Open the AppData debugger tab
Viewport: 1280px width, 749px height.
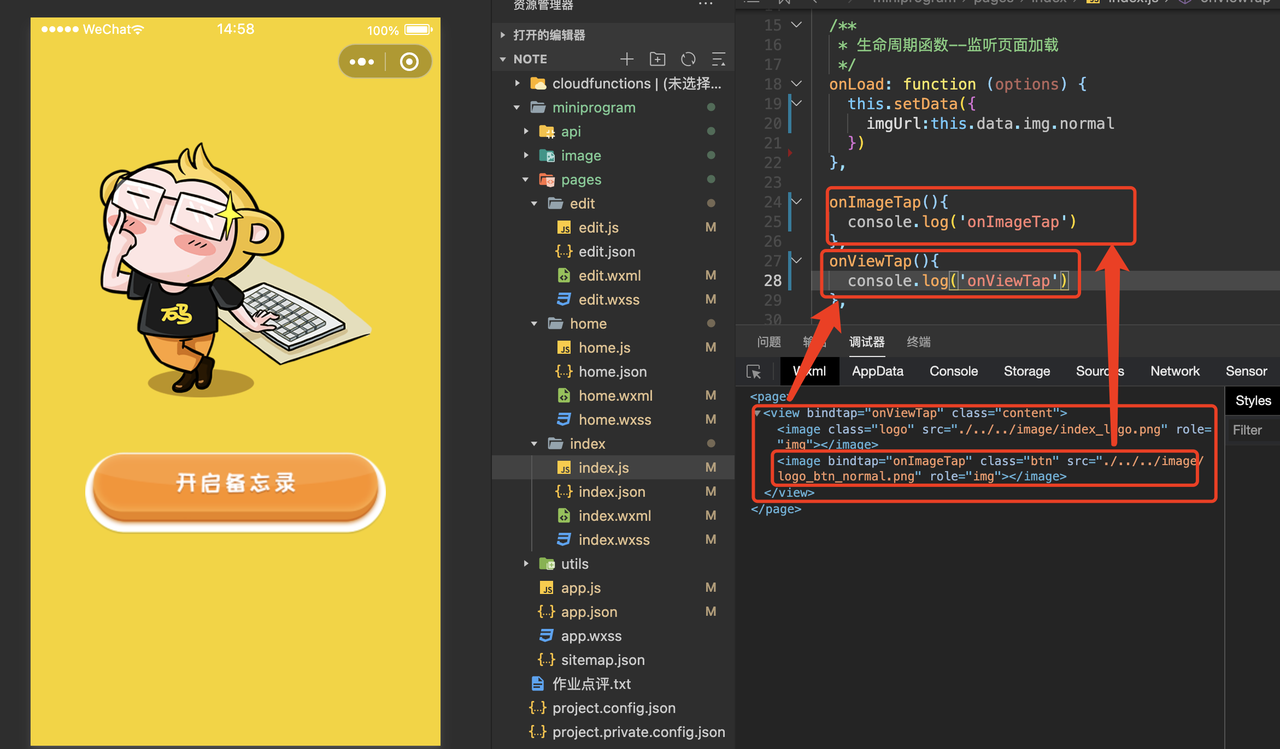(x=877, y=371)
